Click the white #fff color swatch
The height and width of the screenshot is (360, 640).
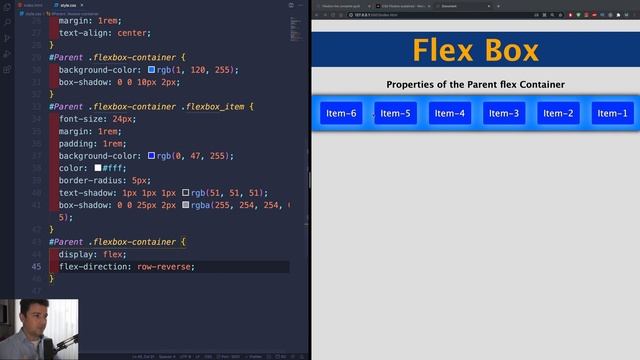(x=98, y=168)
